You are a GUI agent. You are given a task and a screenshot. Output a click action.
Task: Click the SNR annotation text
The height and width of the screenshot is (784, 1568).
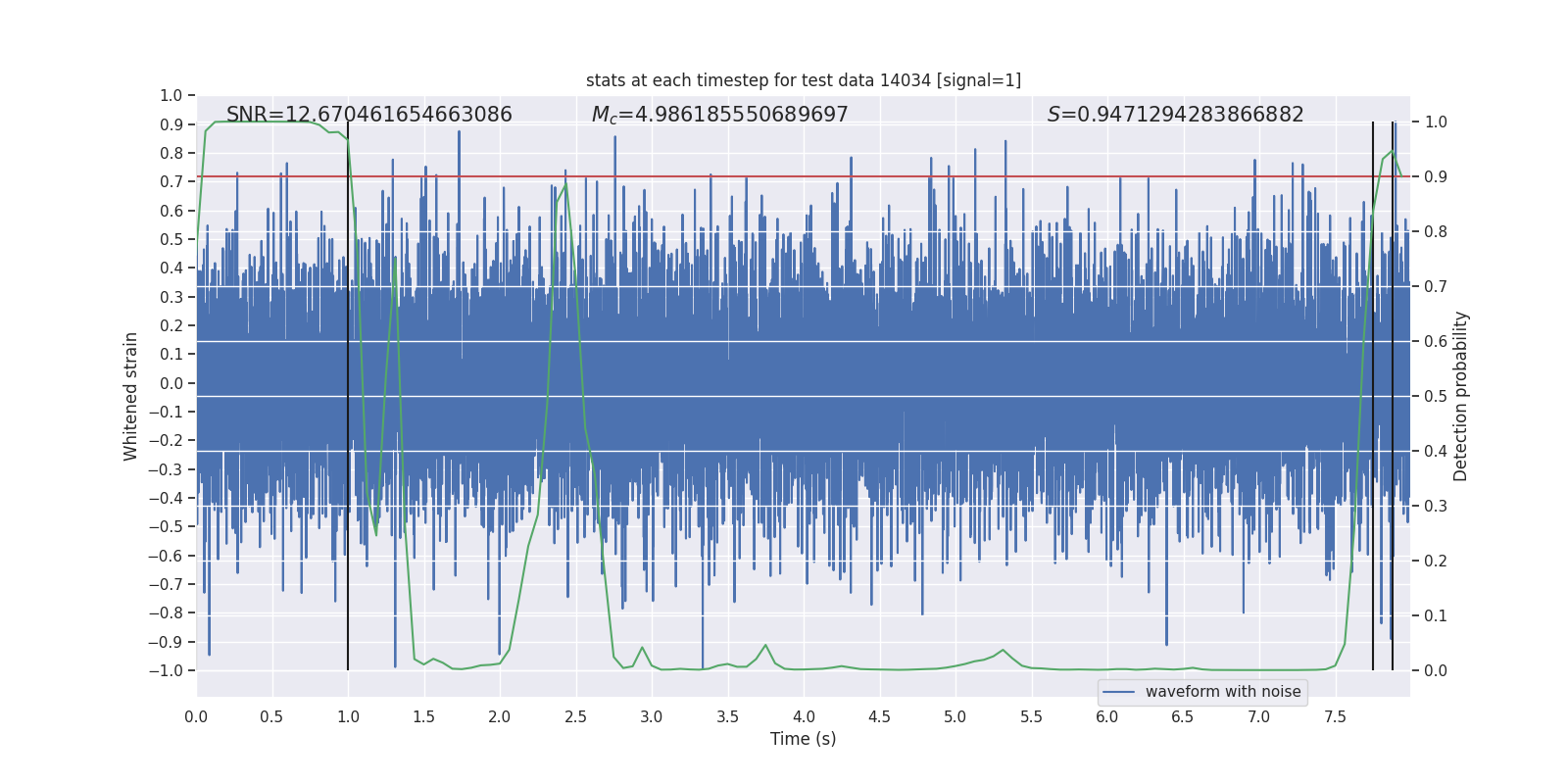click(x=369, y=115)
